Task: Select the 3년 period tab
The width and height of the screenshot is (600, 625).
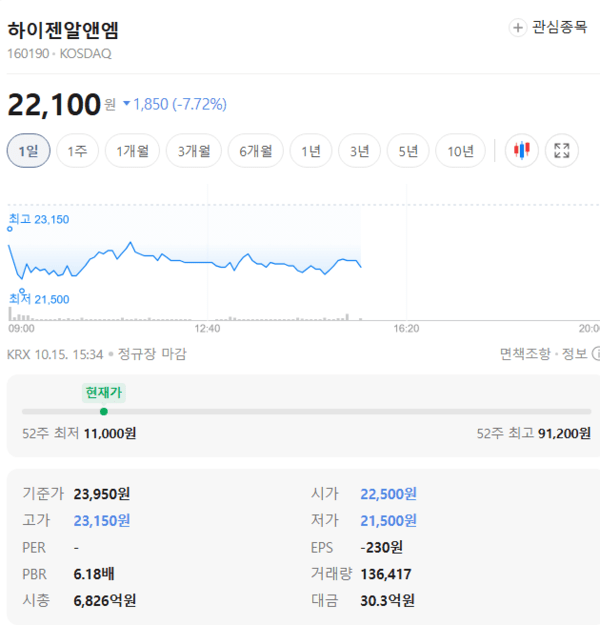Action: (359, 151)
